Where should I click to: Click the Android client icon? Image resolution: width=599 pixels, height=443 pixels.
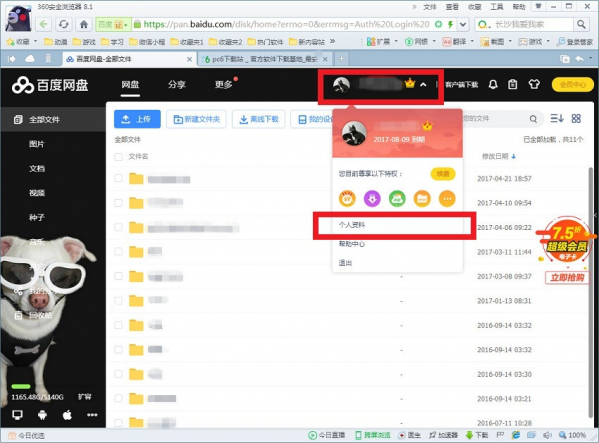point(42,415)
